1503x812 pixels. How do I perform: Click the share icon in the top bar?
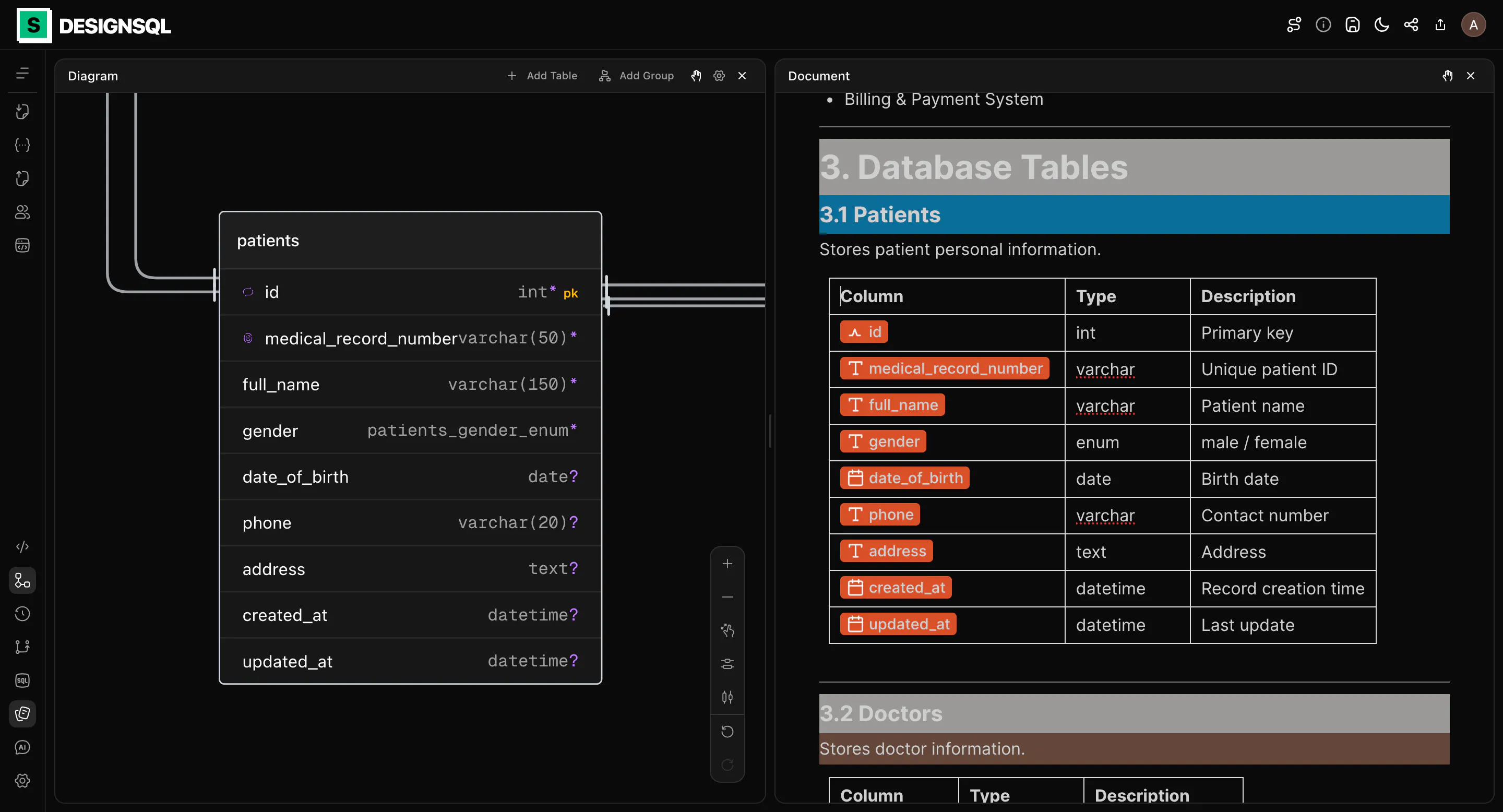click(x=1411, y=25)
